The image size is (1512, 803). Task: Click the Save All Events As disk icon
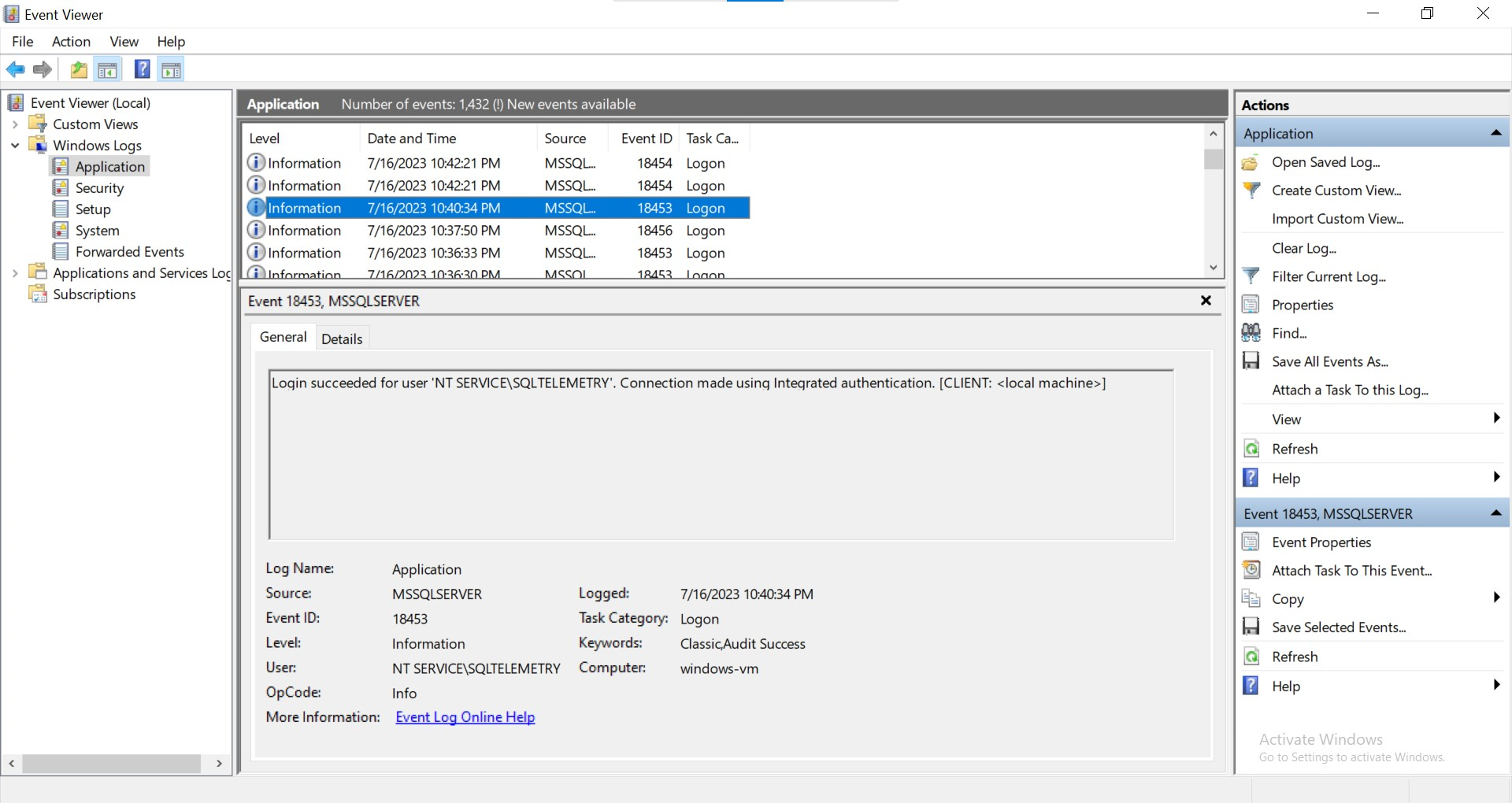[1252, 361]
